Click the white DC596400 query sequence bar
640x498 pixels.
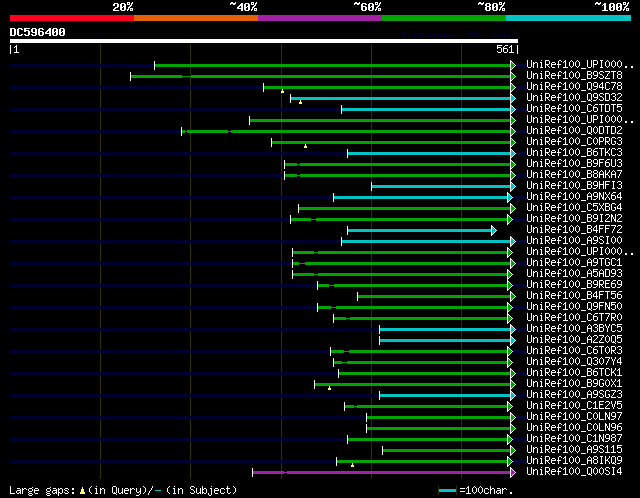coord(264,41)
